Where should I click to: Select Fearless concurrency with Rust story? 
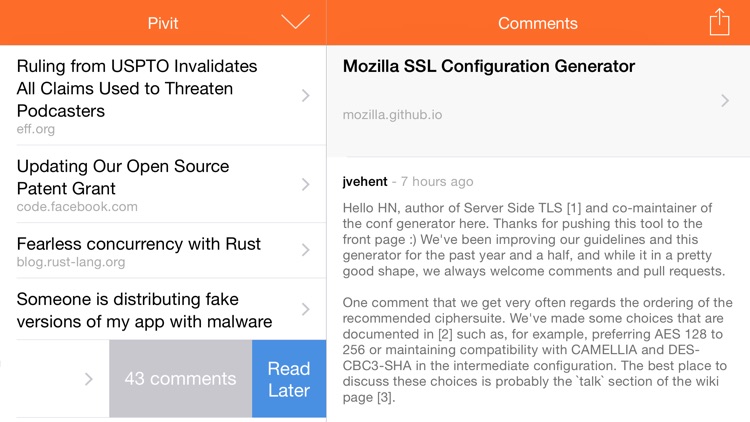click(139, 243)
